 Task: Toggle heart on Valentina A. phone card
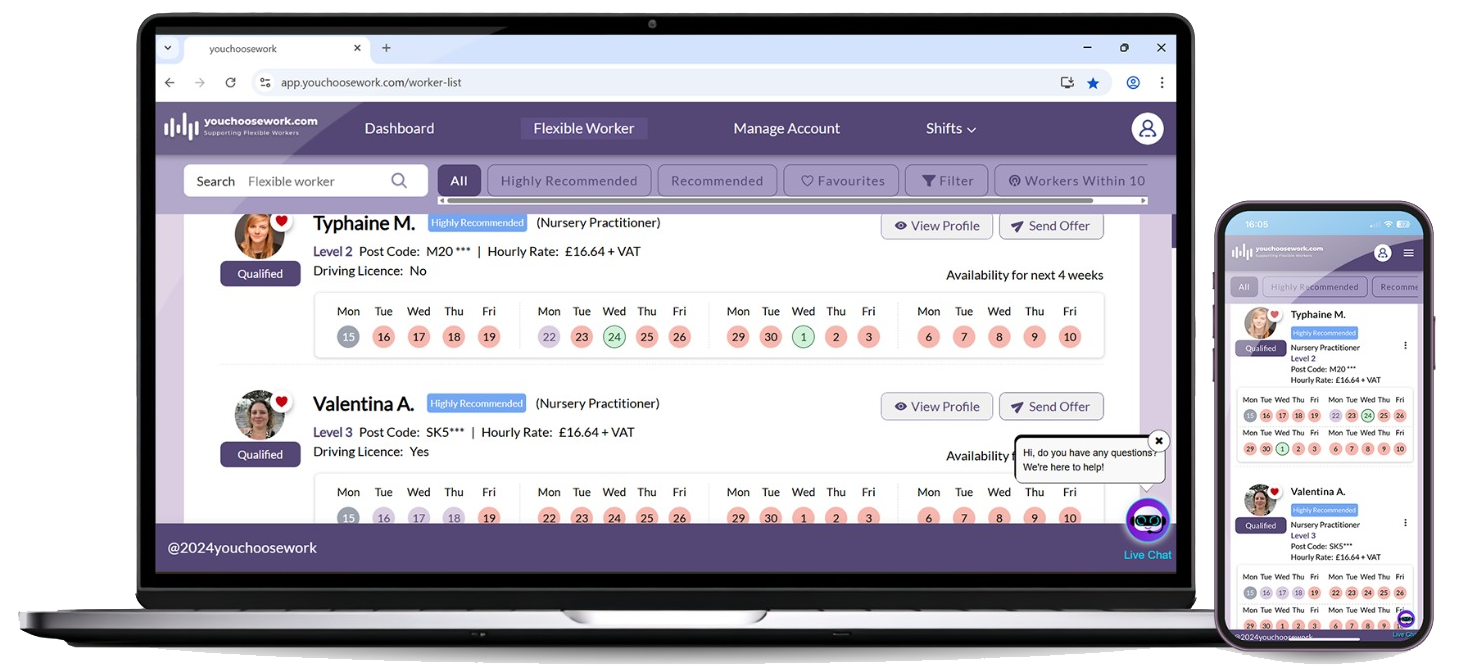tap(1274, 492)
